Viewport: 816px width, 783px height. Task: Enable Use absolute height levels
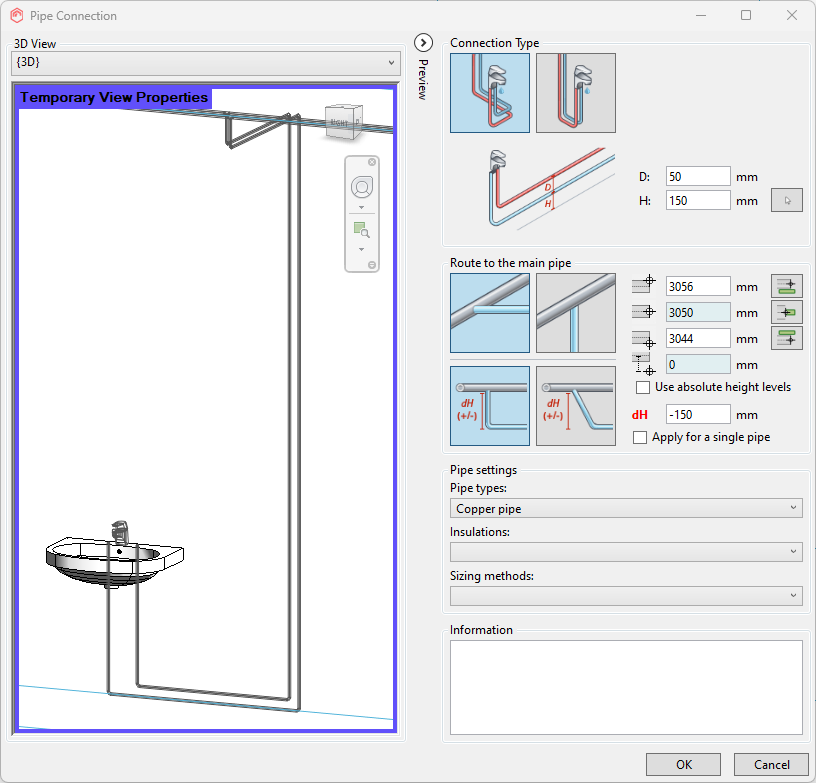click(643, 387)
